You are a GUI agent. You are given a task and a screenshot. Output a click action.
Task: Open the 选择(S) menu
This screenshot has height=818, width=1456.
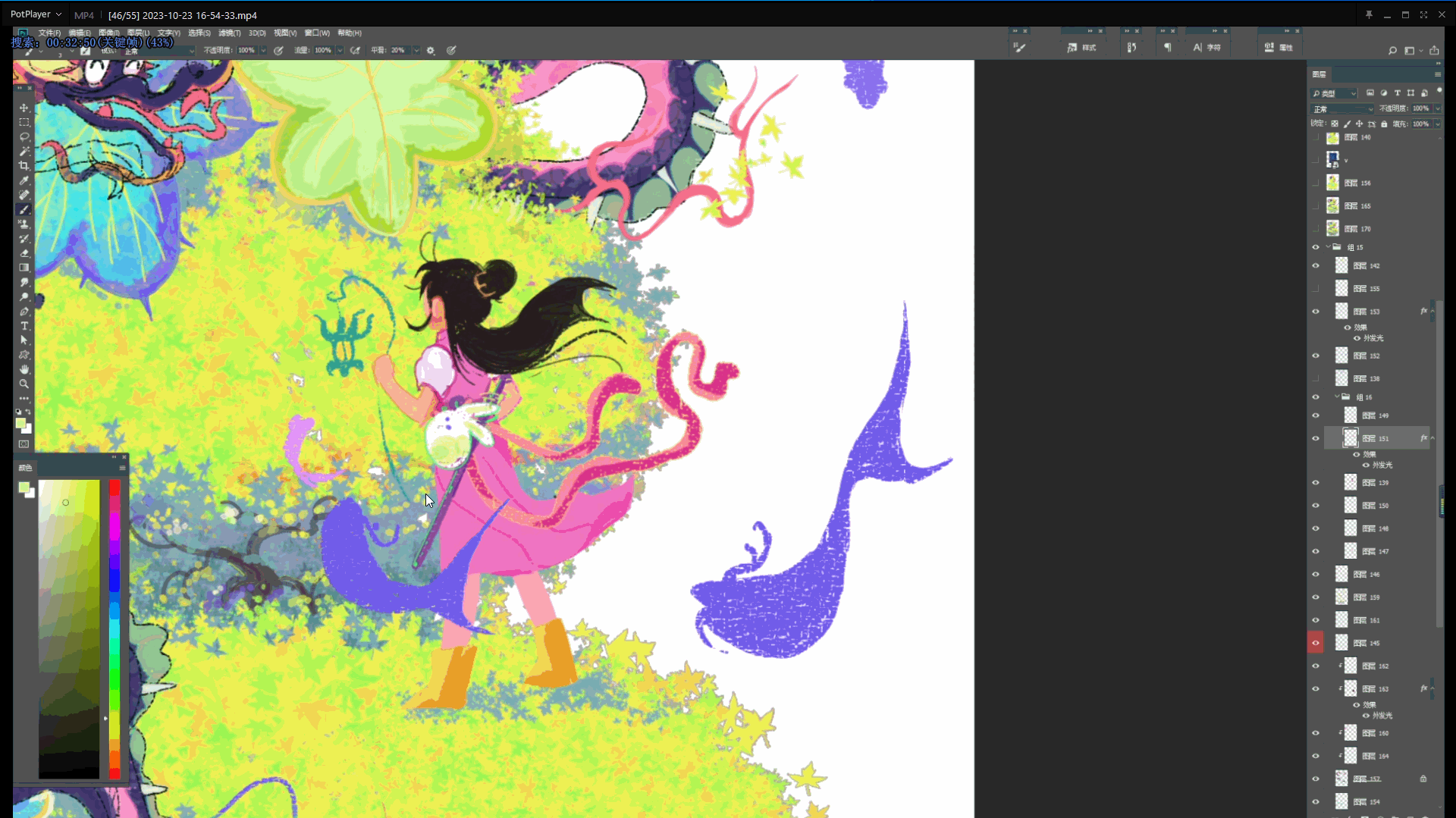coord(199,33)
